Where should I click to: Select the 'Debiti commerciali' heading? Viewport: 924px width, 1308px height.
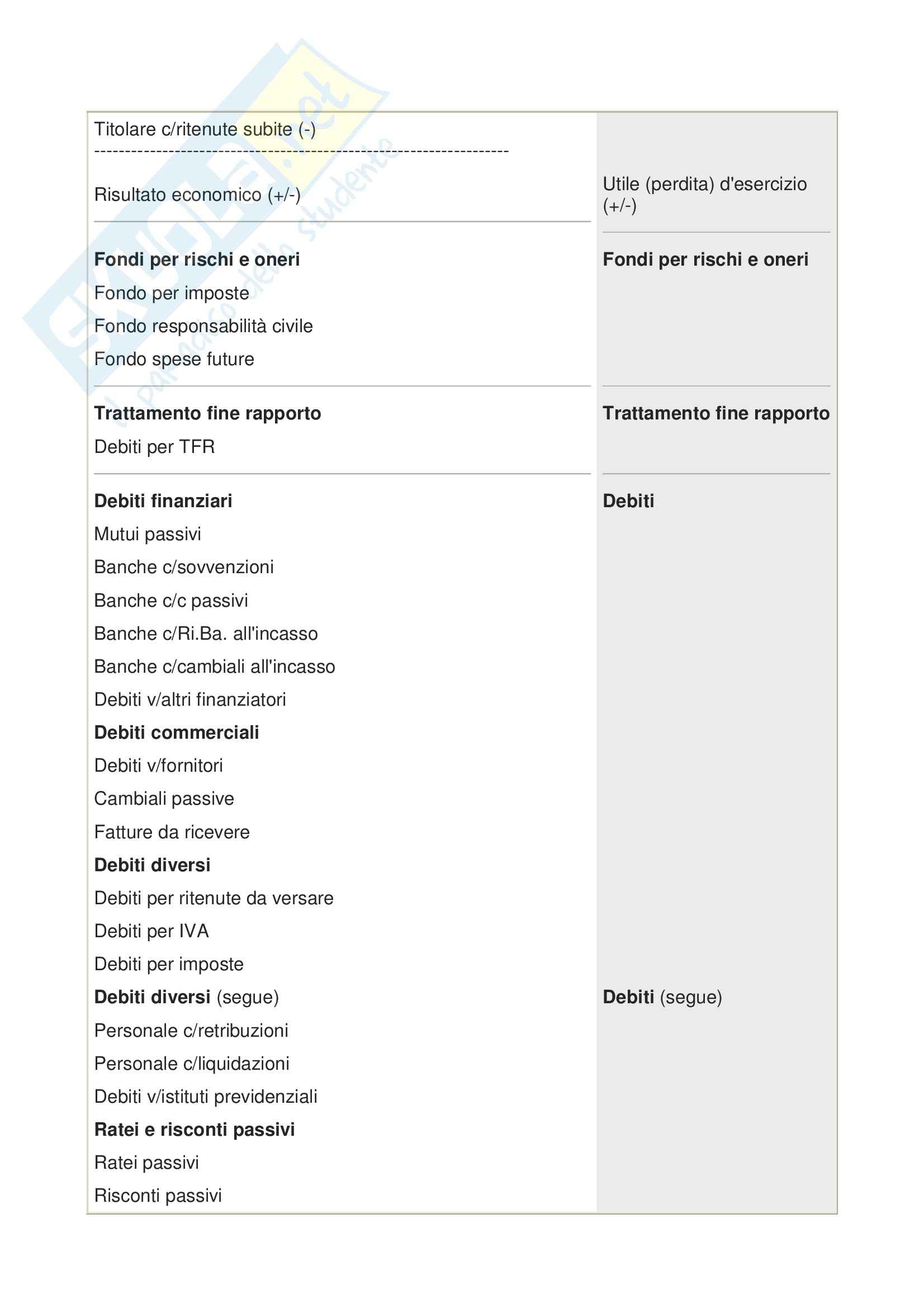177,733
